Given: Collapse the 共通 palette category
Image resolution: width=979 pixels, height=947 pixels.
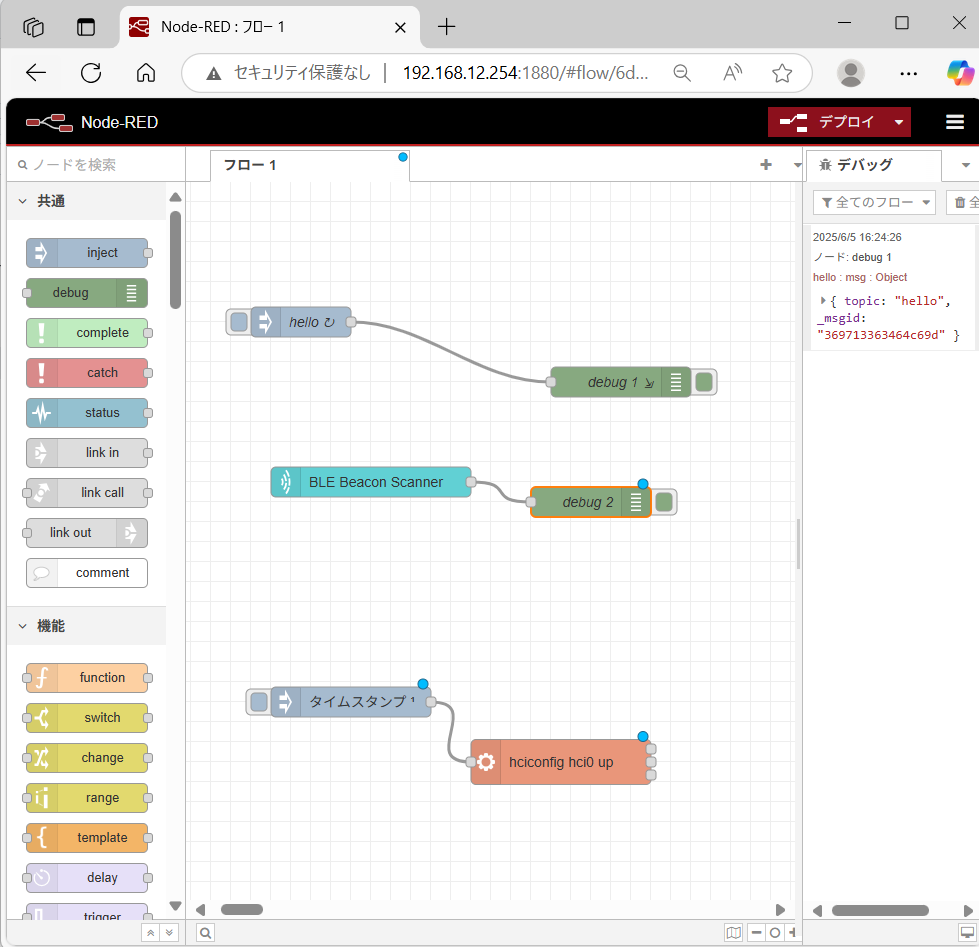Looking at the screenshot, I should 87,201.
